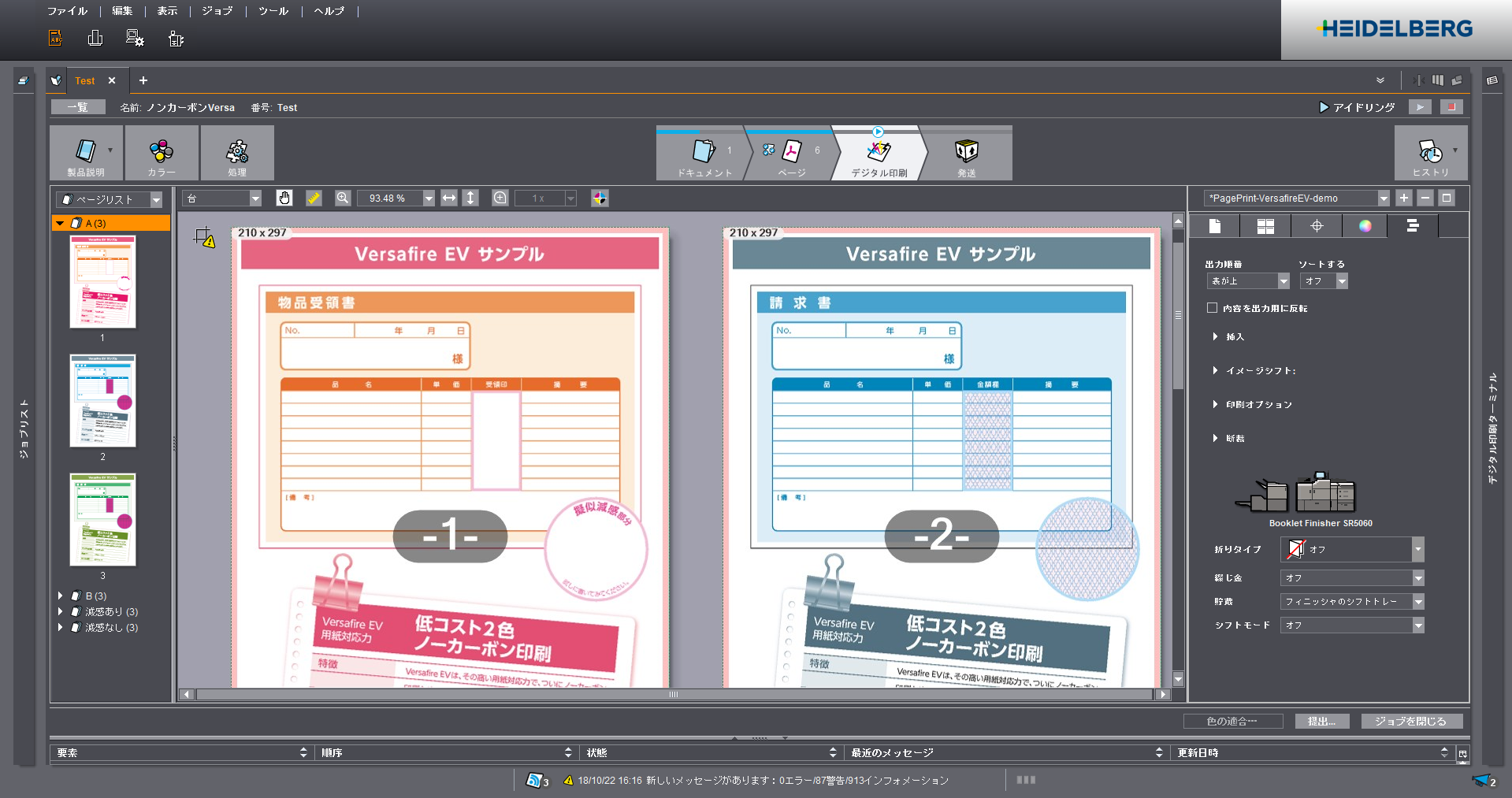Viewport: 1512px width, 798px height.
Task: Click the zoom magnifier tool
Action: pyautogui.click(x=343, y=199)
